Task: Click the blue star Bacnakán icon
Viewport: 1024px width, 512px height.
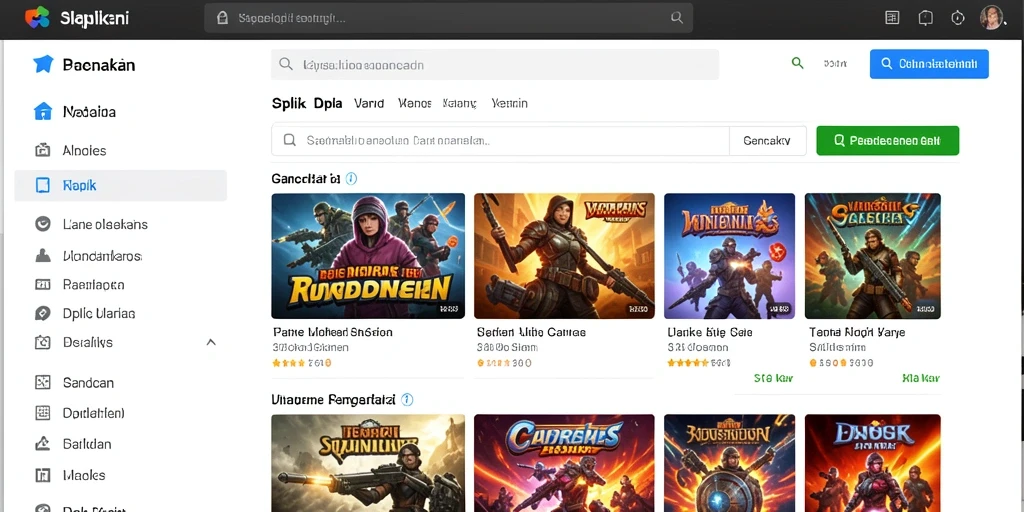Action: (x=43, y=64)
